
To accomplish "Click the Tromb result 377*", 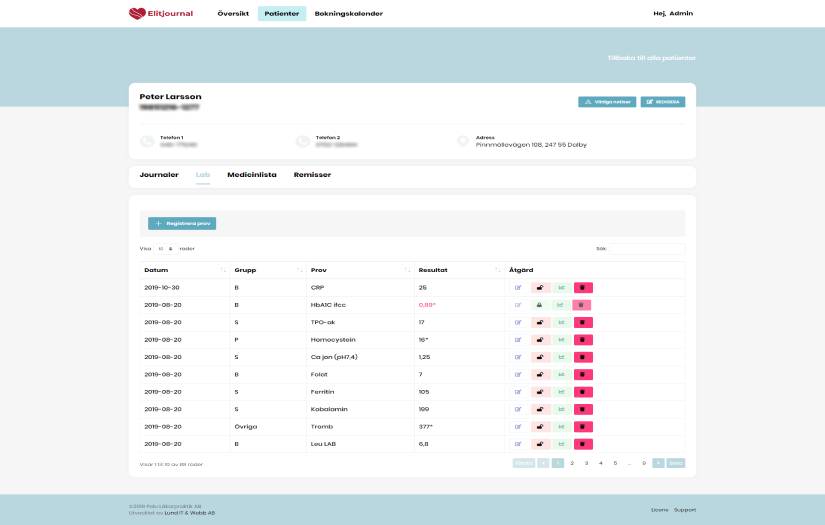I will [x=426, y=427].
